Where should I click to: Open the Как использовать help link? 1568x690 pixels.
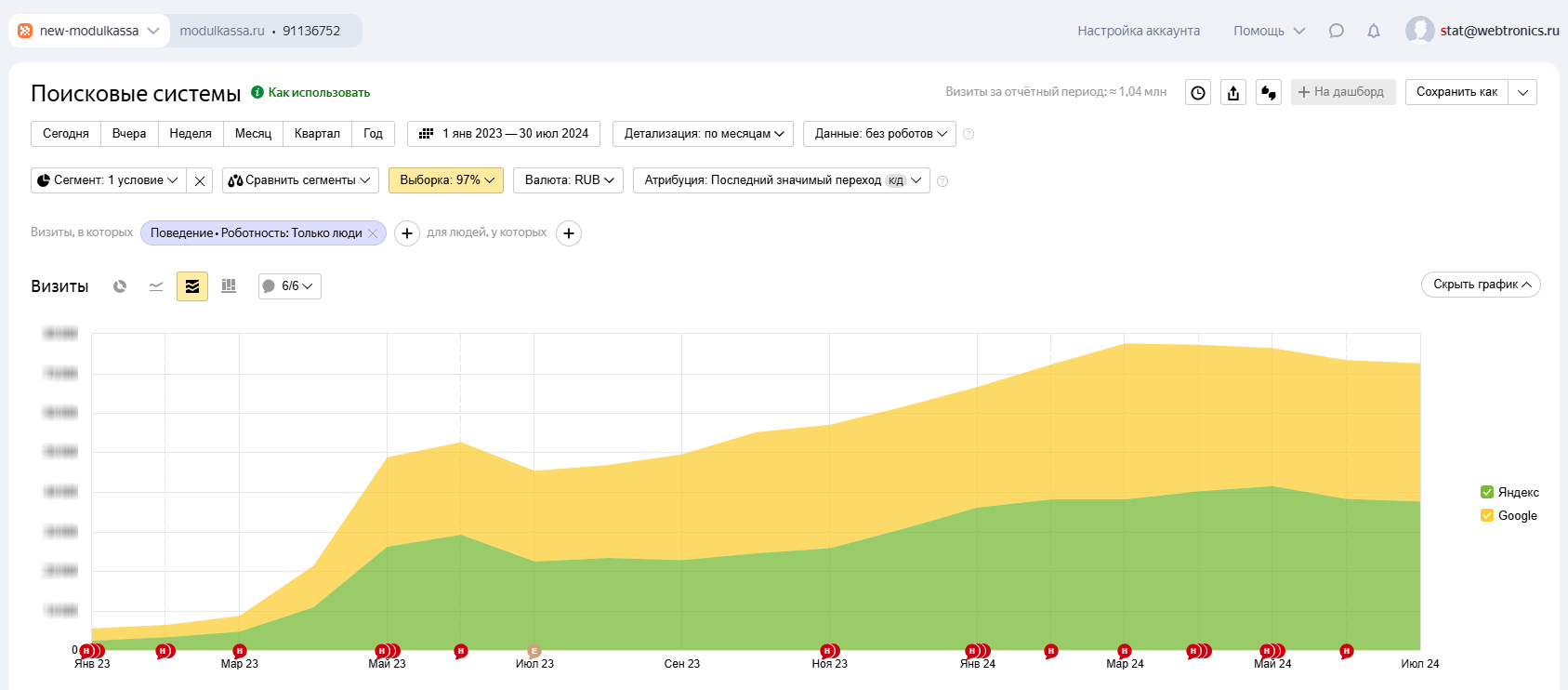[x=319, y=92]
